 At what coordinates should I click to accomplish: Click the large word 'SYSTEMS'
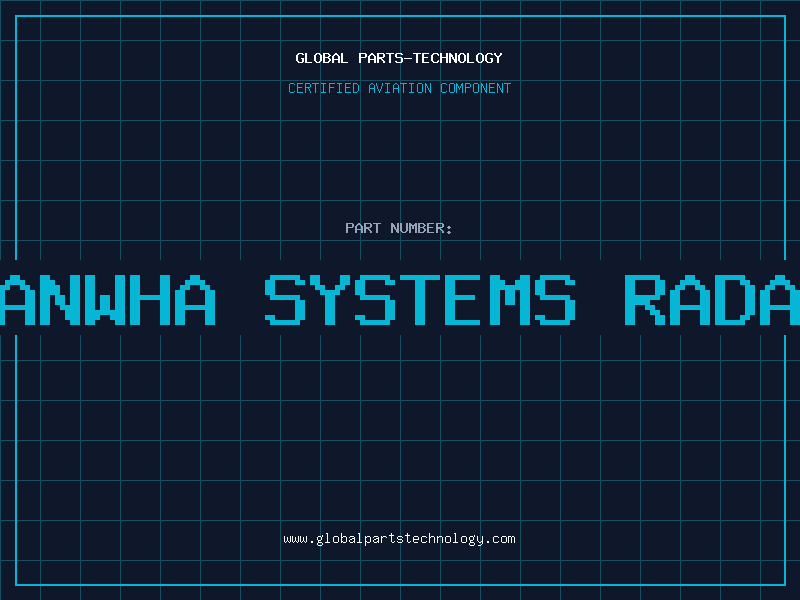click(420, 299)
